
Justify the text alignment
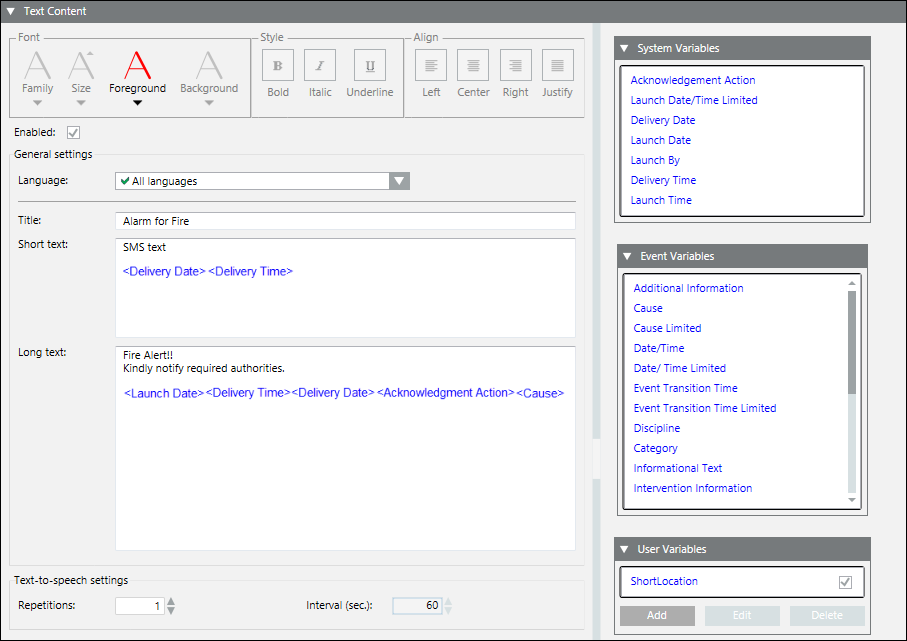point(558,66)
